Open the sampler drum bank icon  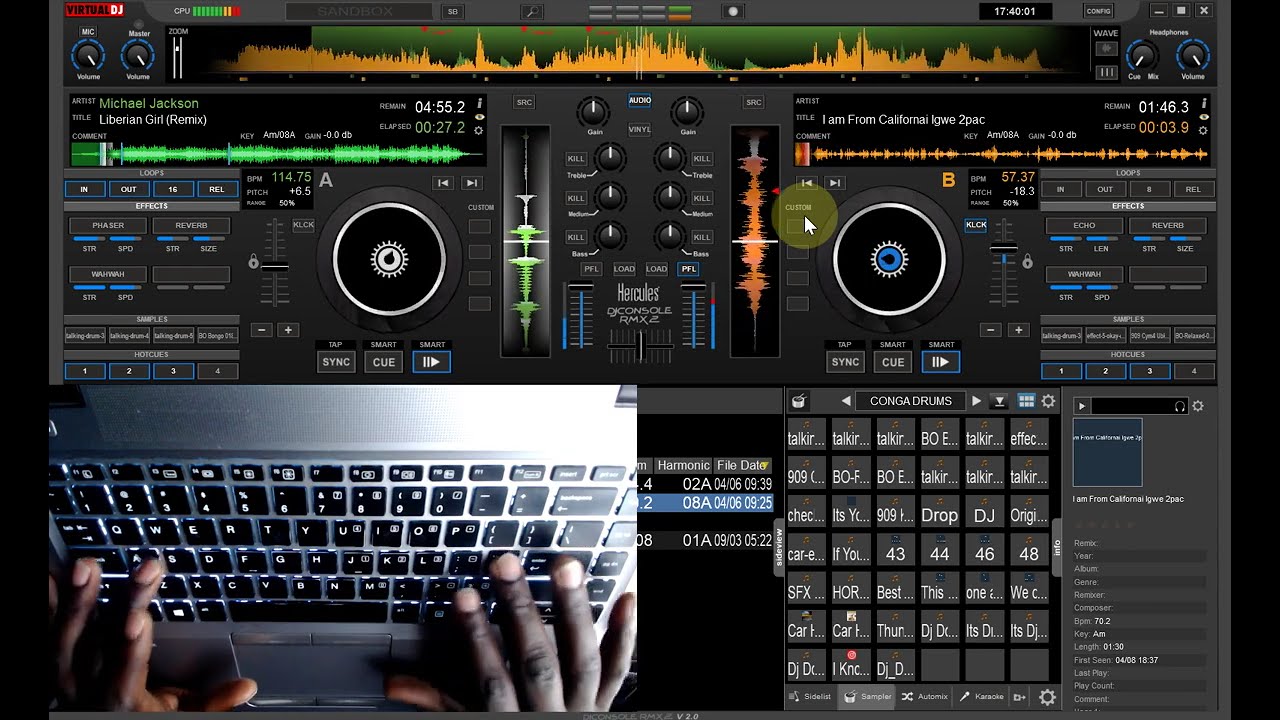click(x=799, y=401)
